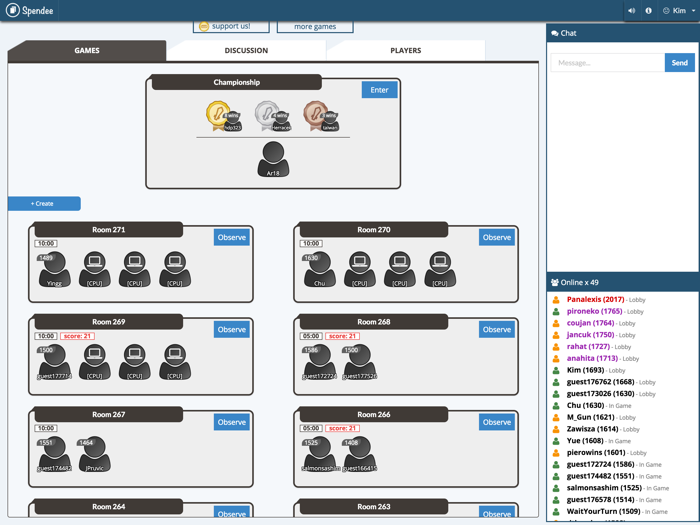Observe Room 270
Screen dimensions: 700x525
(x=497, y=238)
